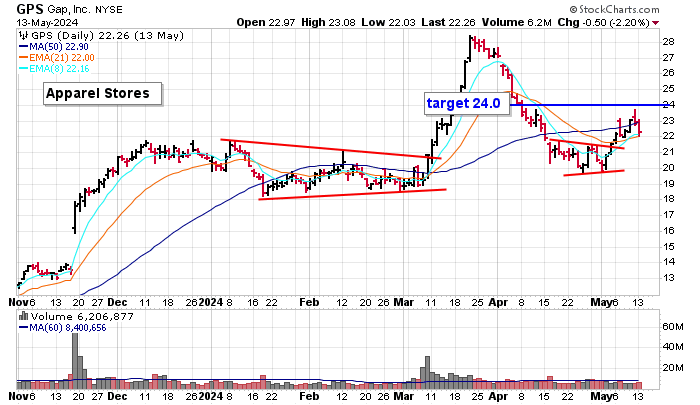The height and width of the screenshot is (405, 700).
Task: Click the 'target 24.0' annotation label
Action: [467, 104]
